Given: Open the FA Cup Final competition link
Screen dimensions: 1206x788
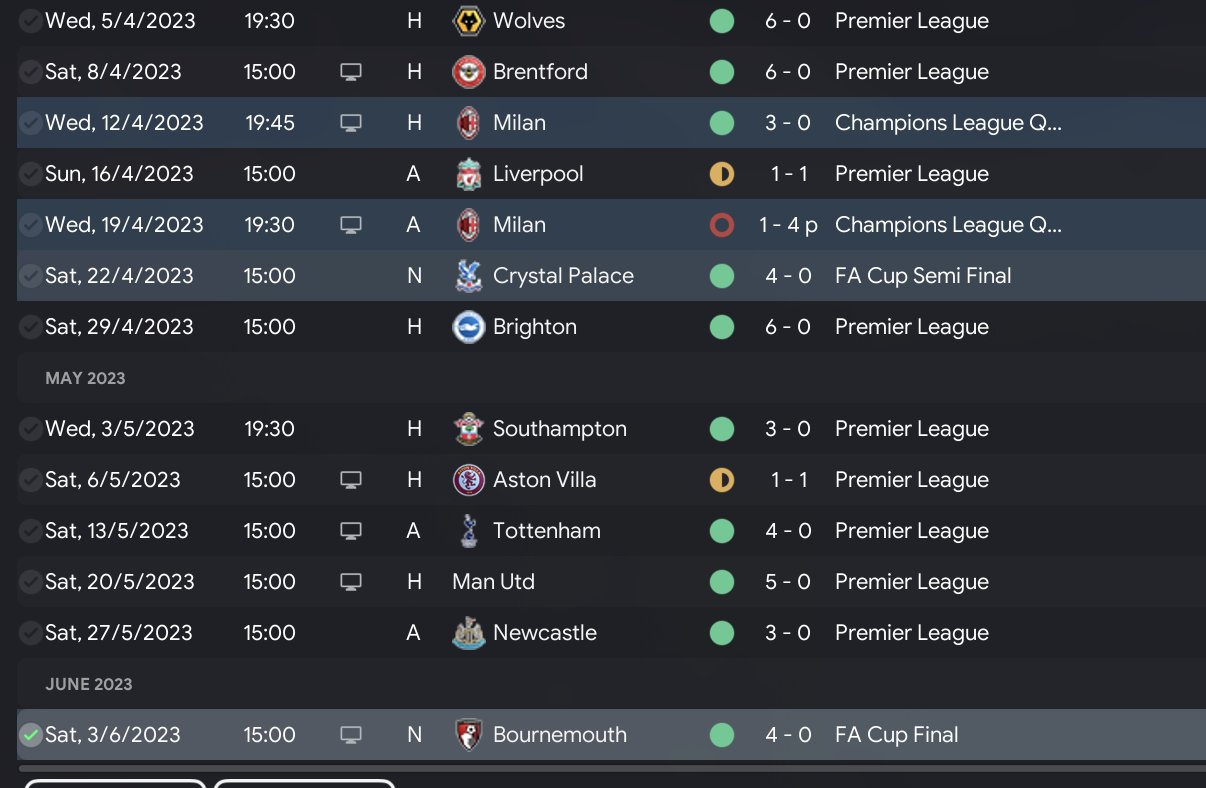Looking at the screenshot, I should coord(896,735).
